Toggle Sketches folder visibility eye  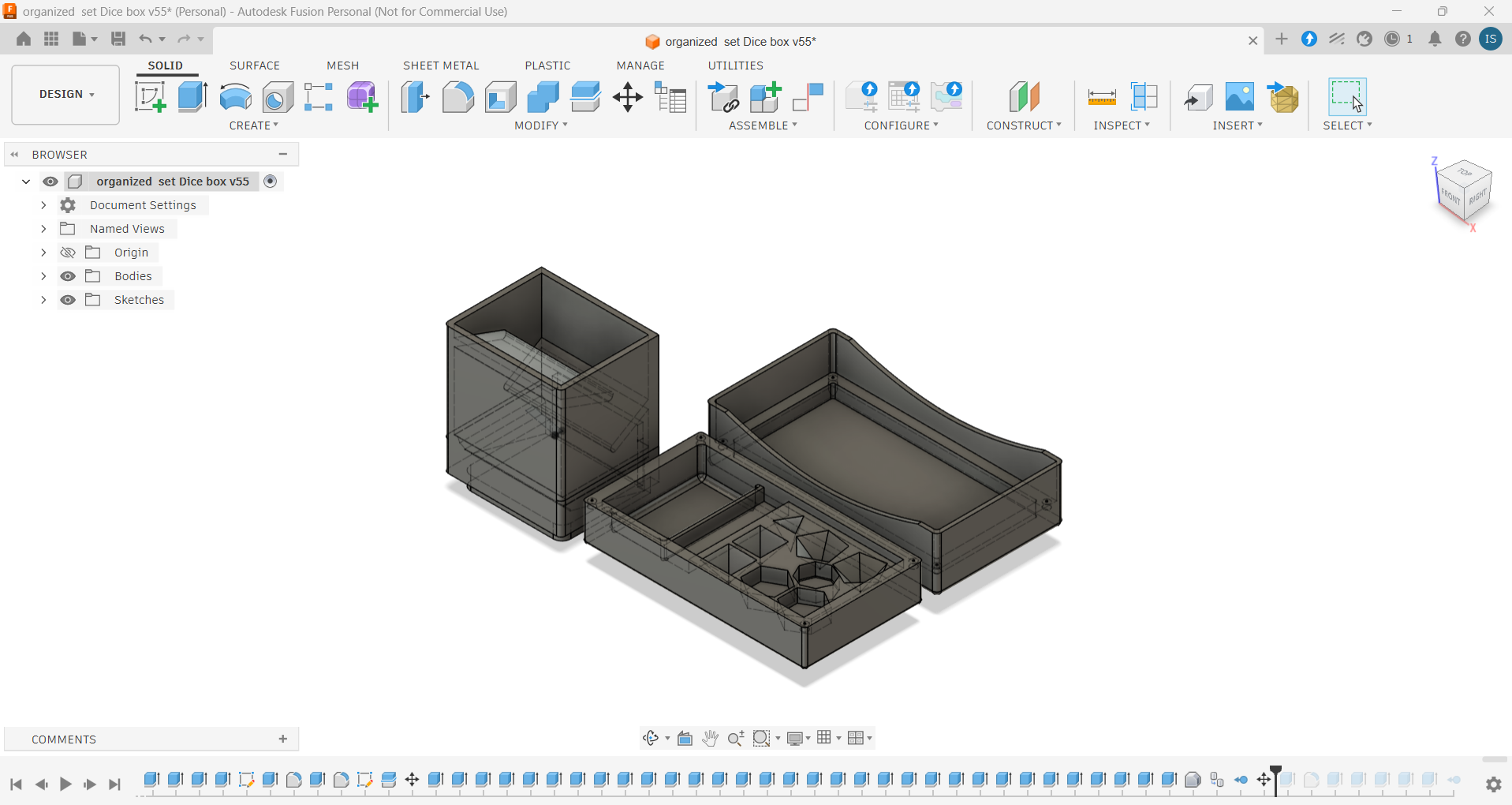[x=68, y=300]
